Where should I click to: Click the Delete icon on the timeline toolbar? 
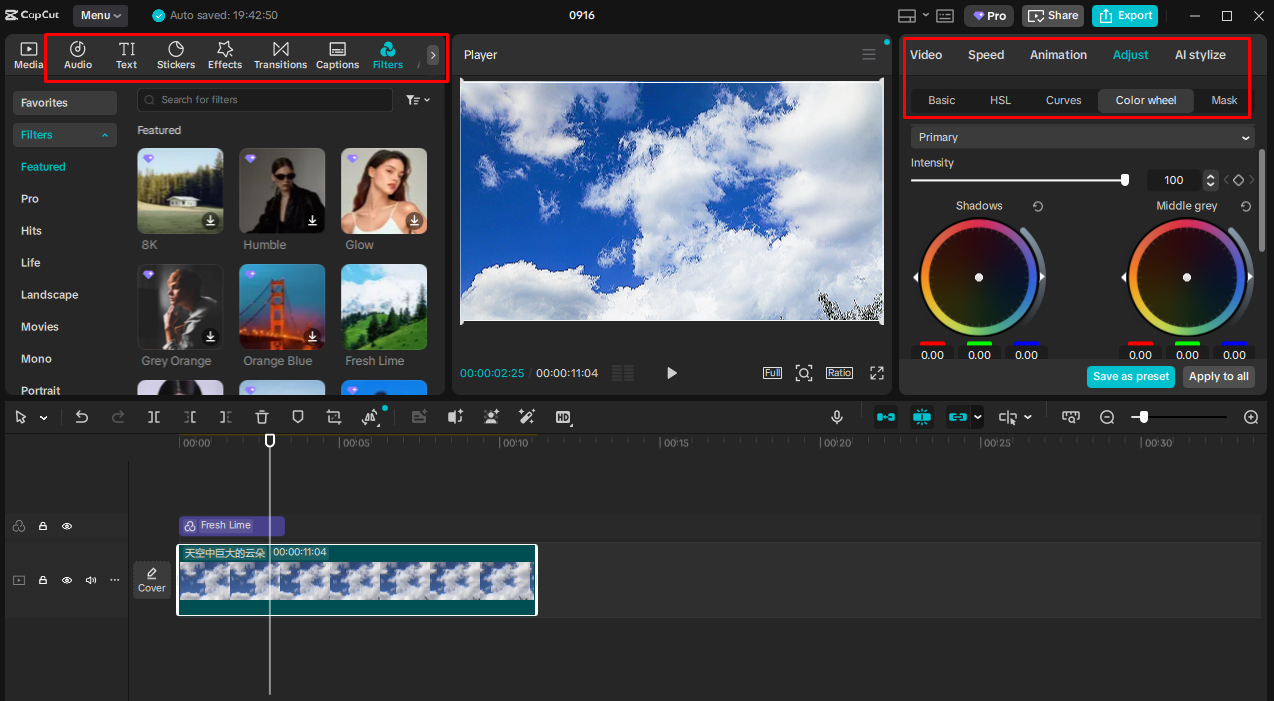click(x=261, y=417)
